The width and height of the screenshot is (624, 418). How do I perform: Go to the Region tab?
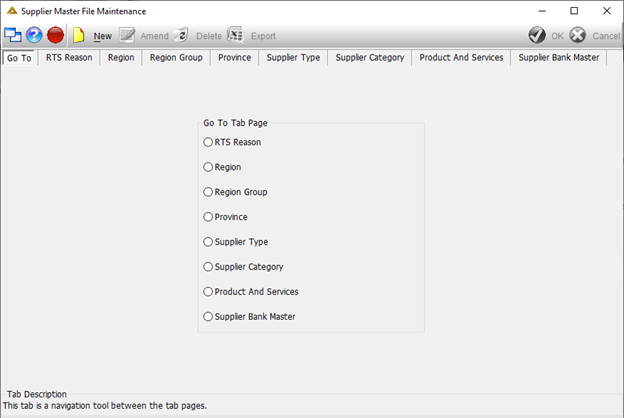pyautogui.click(x=121, y=58)
